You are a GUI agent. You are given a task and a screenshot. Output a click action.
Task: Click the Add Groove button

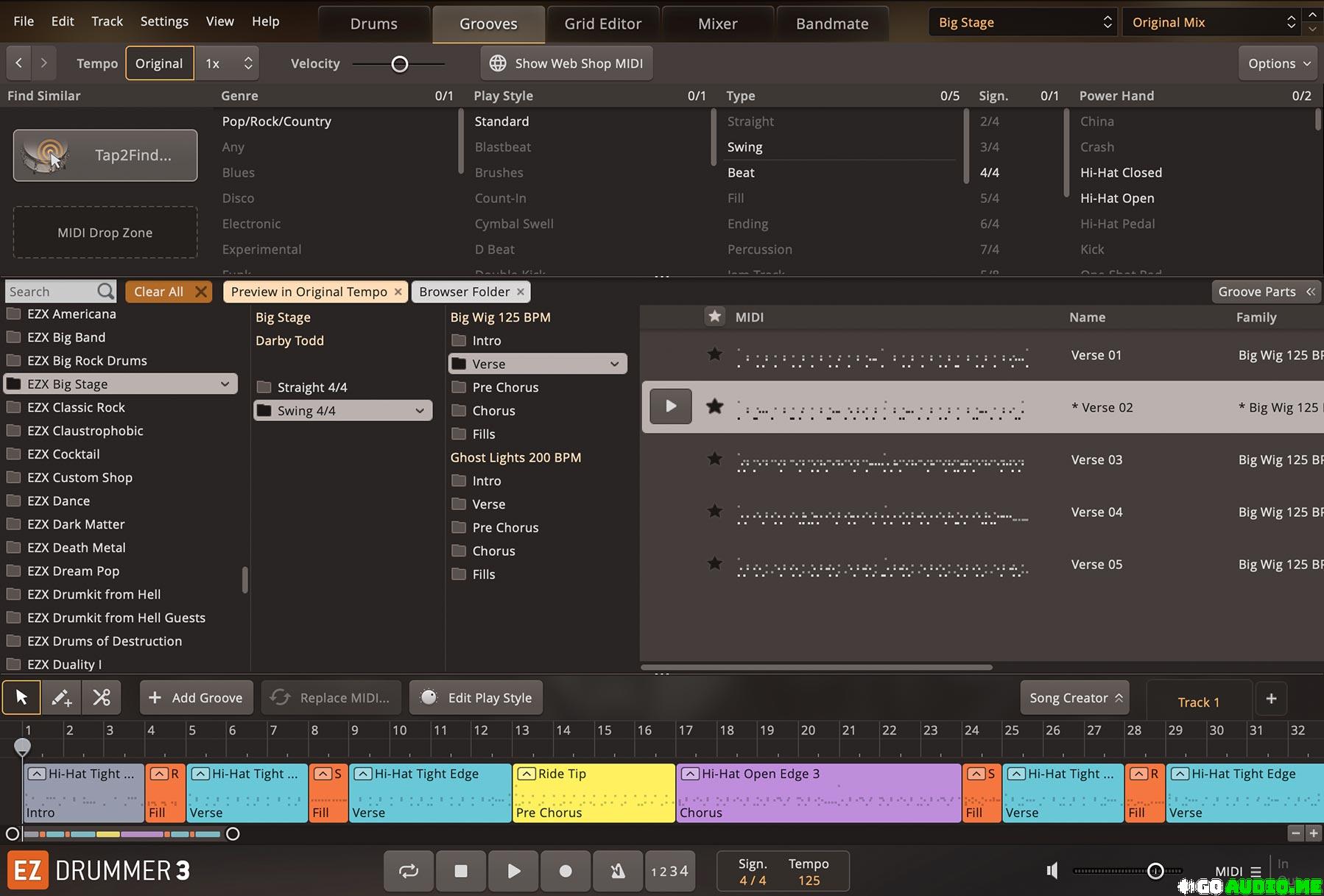point(196,698)
